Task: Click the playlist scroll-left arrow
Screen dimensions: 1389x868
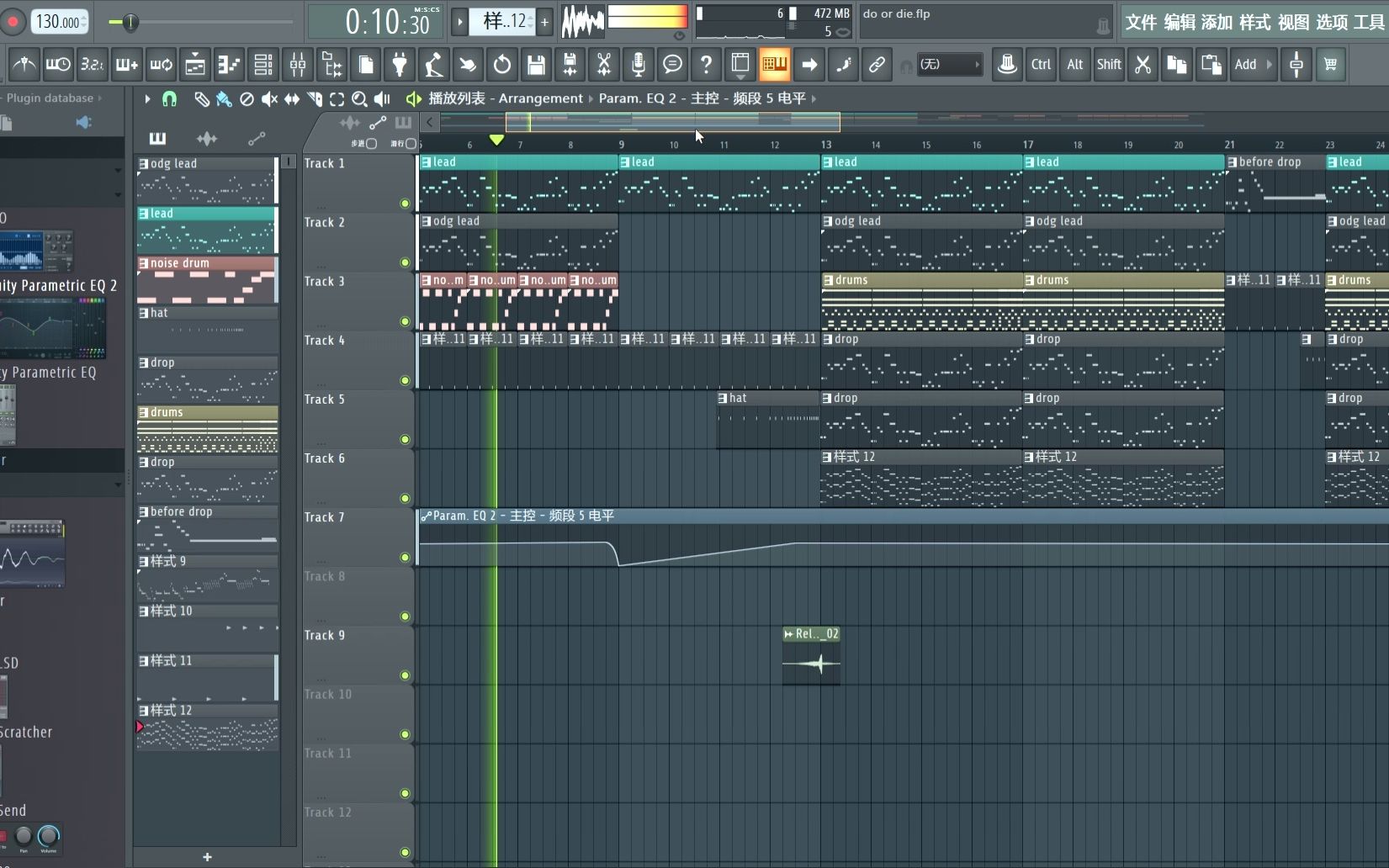Action: [430, 122]
